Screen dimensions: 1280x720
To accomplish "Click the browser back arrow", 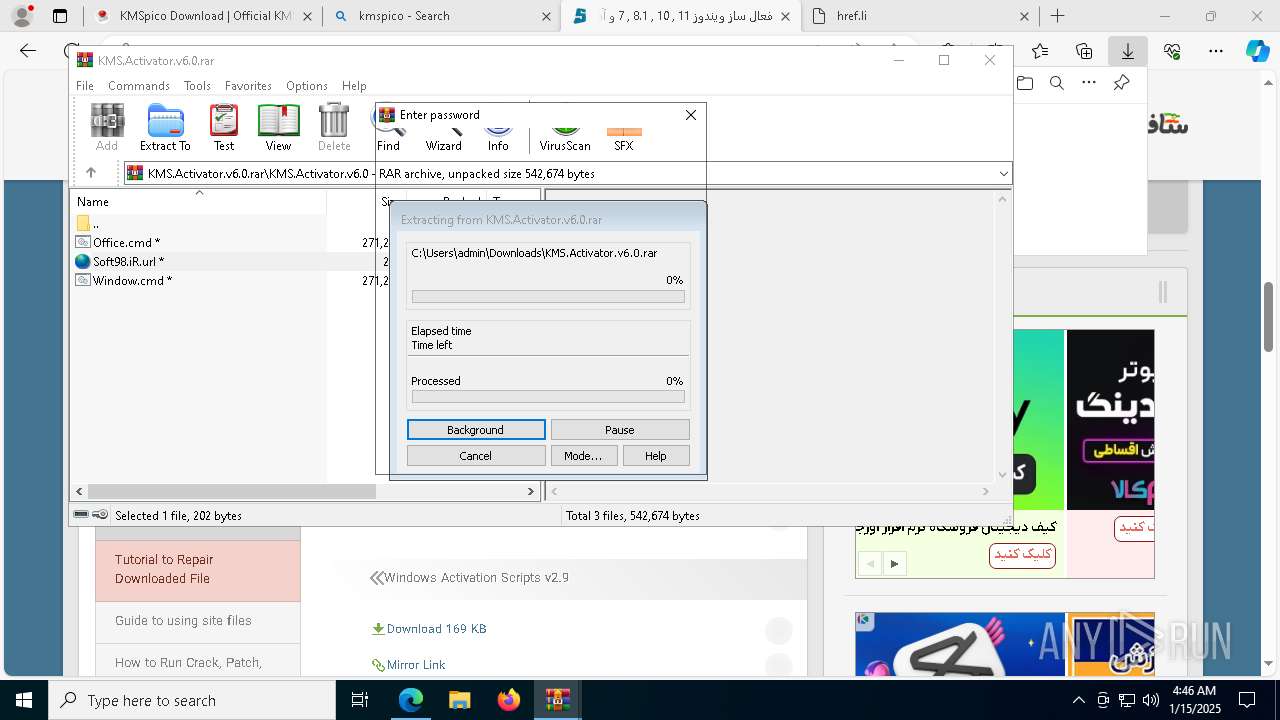I will pos(28,51).
